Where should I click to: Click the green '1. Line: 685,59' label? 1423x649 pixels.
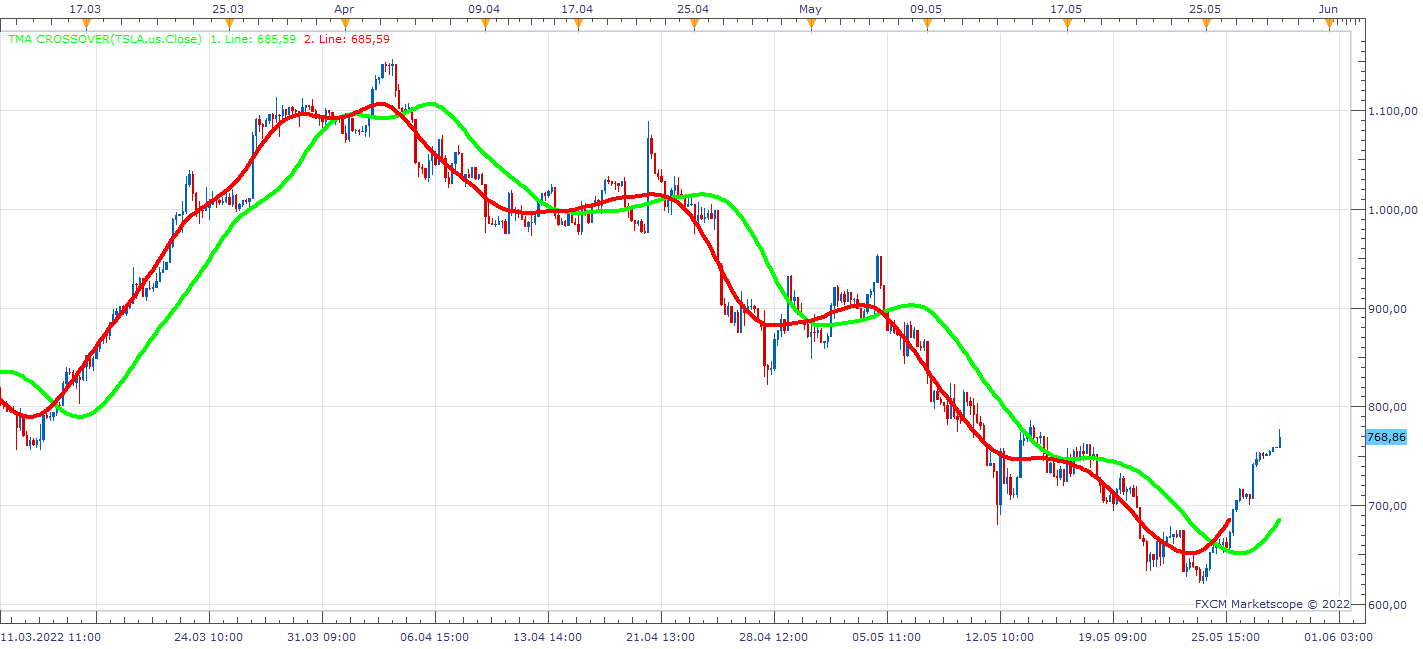pos(253,39)
